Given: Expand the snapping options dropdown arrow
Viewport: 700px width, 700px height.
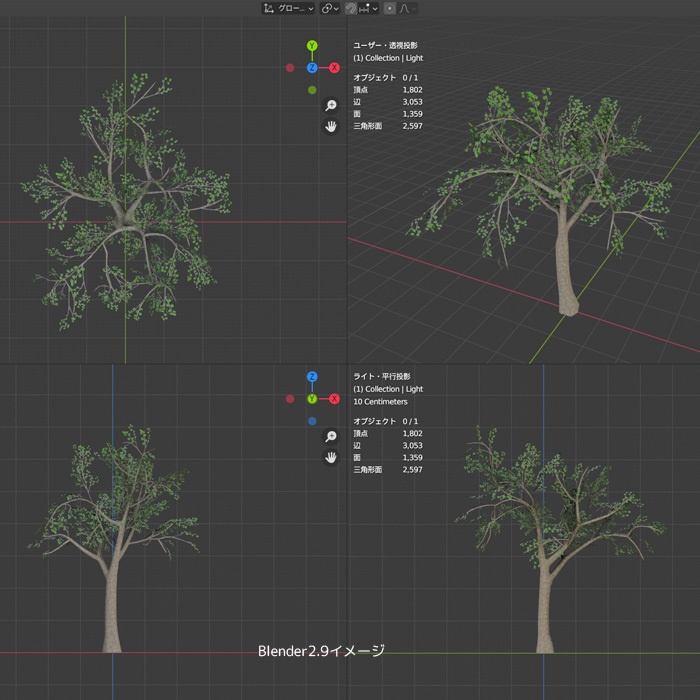Looking at the screenshot, I should (375, 8).
